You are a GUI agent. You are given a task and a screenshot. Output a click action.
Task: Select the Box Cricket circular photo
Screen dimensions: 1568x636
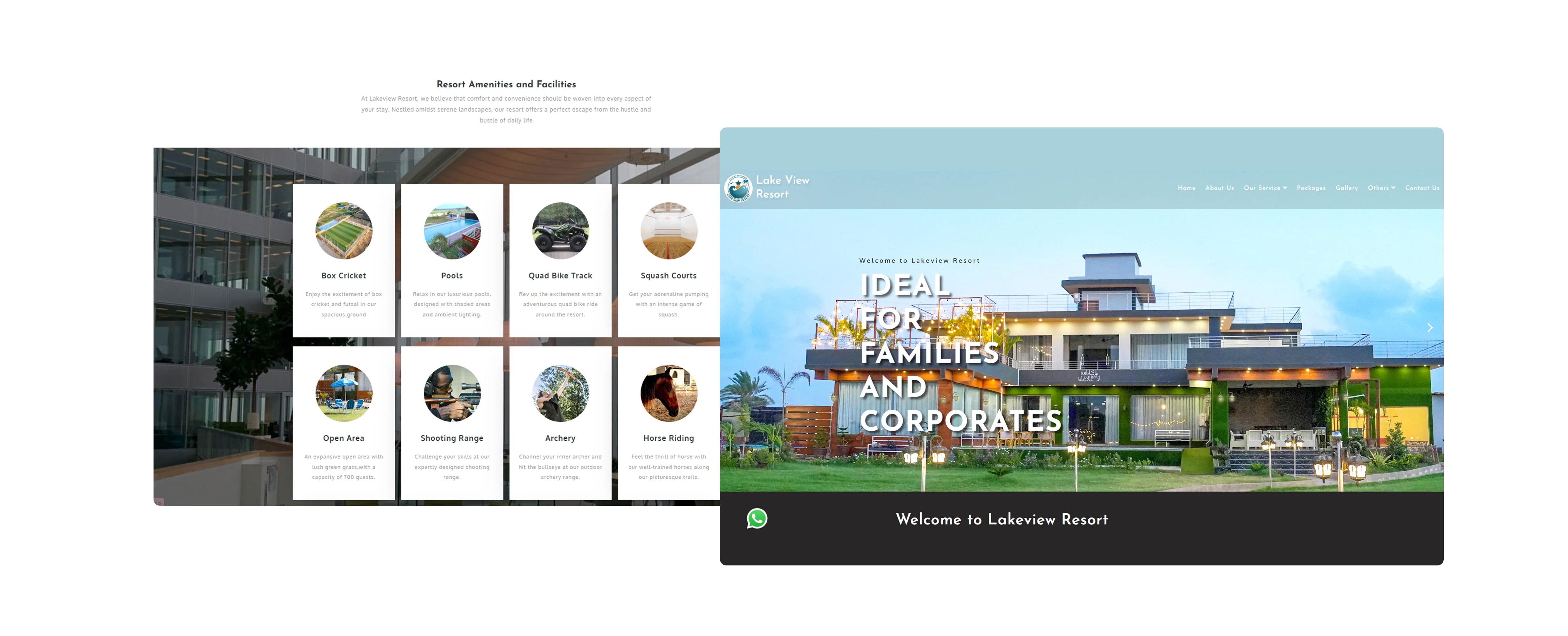click(343, 231)
